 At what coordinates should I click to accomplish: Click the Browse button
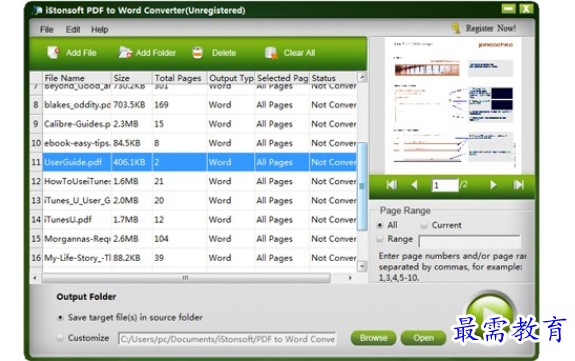(374, 338)
